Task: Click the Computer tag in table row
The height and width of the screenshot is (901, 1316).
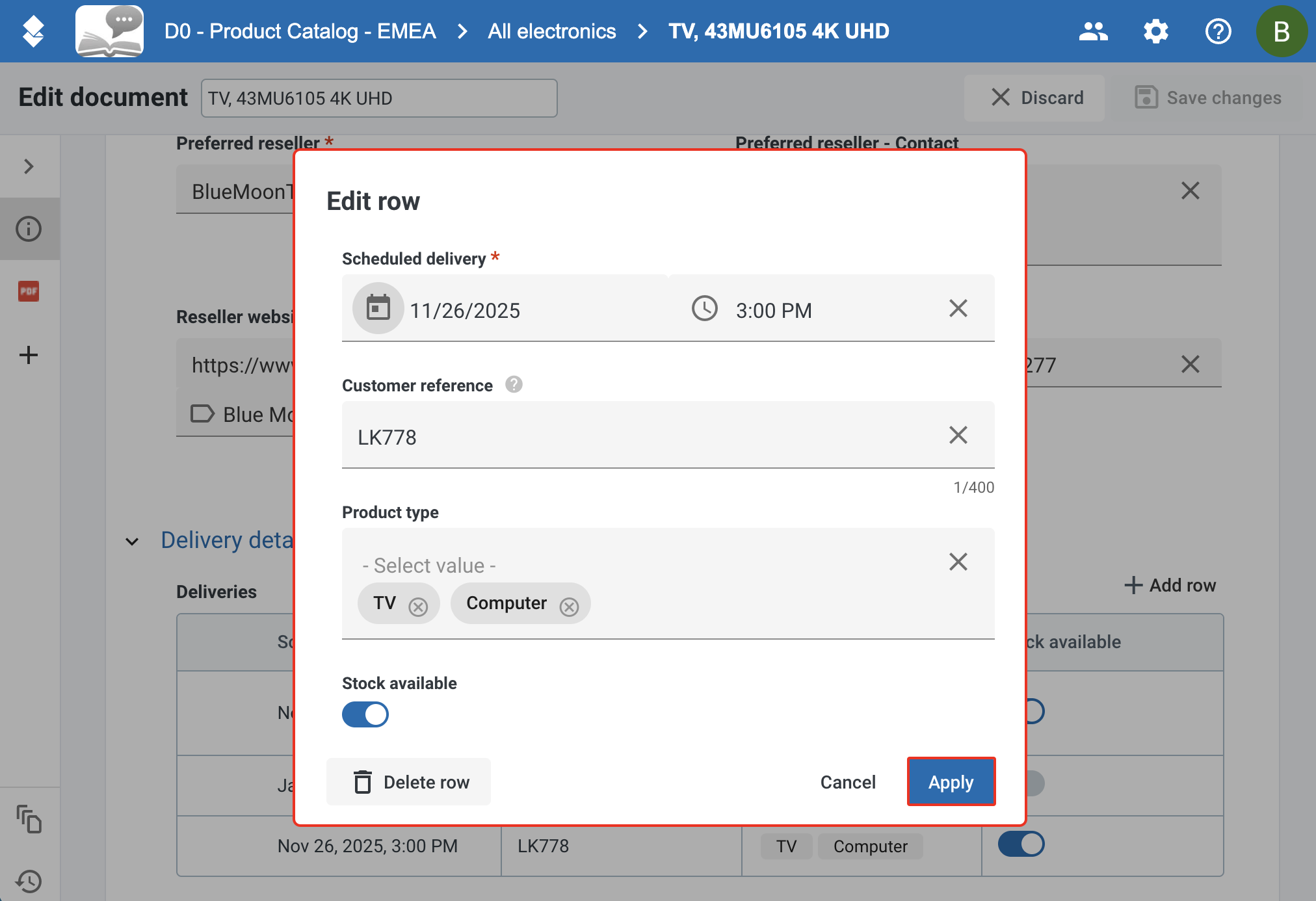Action: point(870,846)
